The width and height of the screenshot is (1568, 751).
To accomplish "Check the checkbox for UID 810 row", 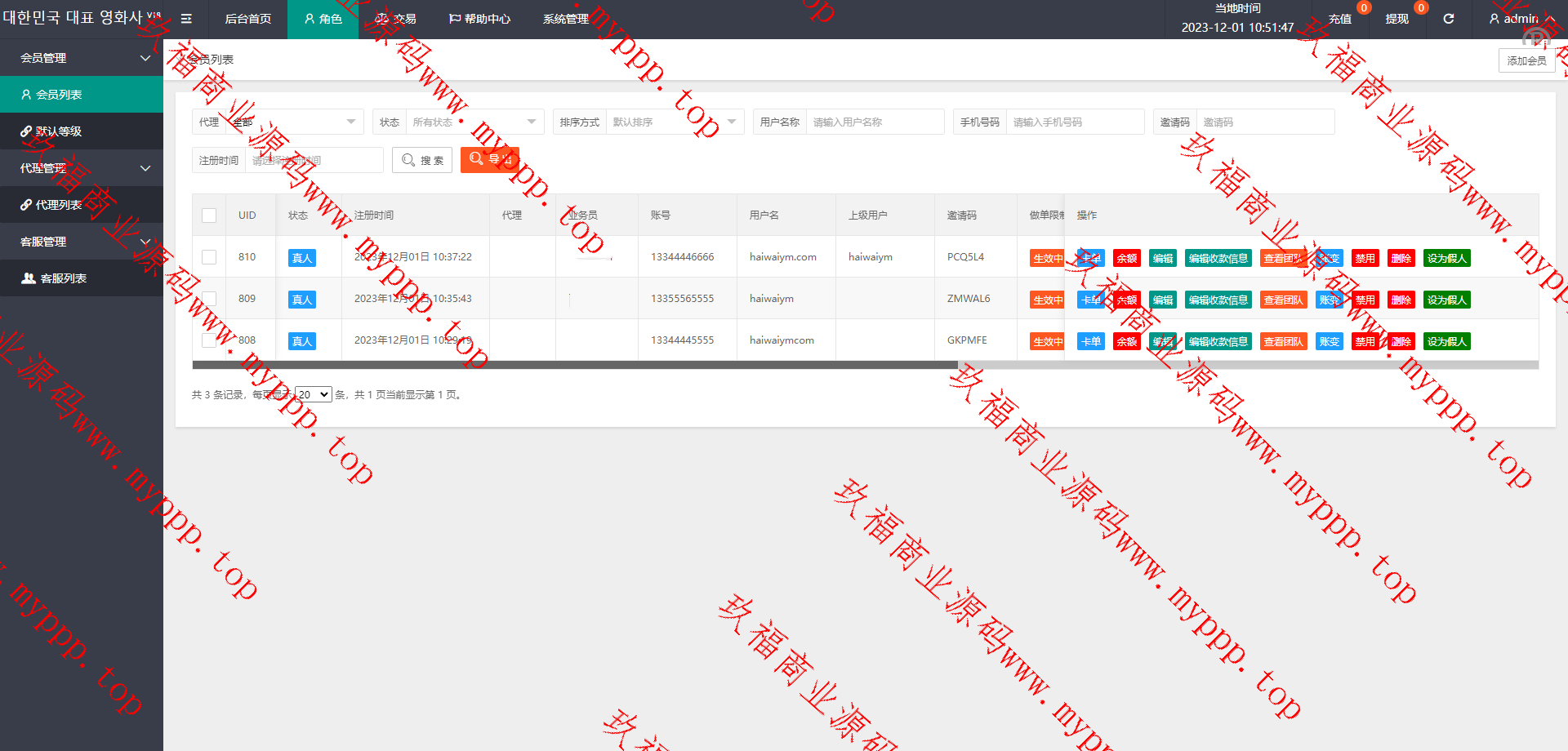I will (209, 257).
